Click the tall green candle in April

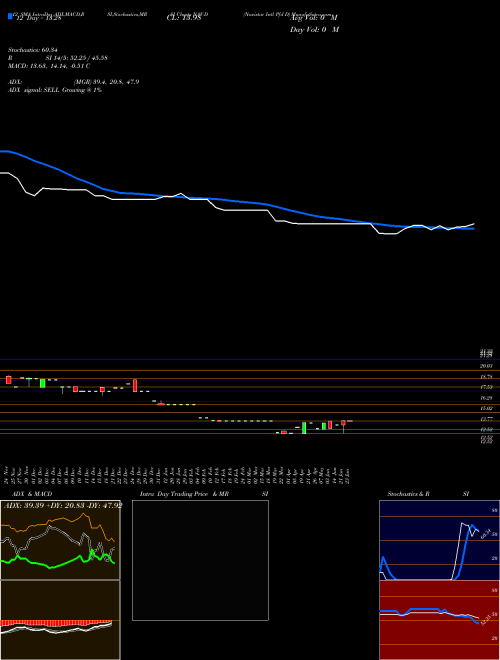(304, 428)
